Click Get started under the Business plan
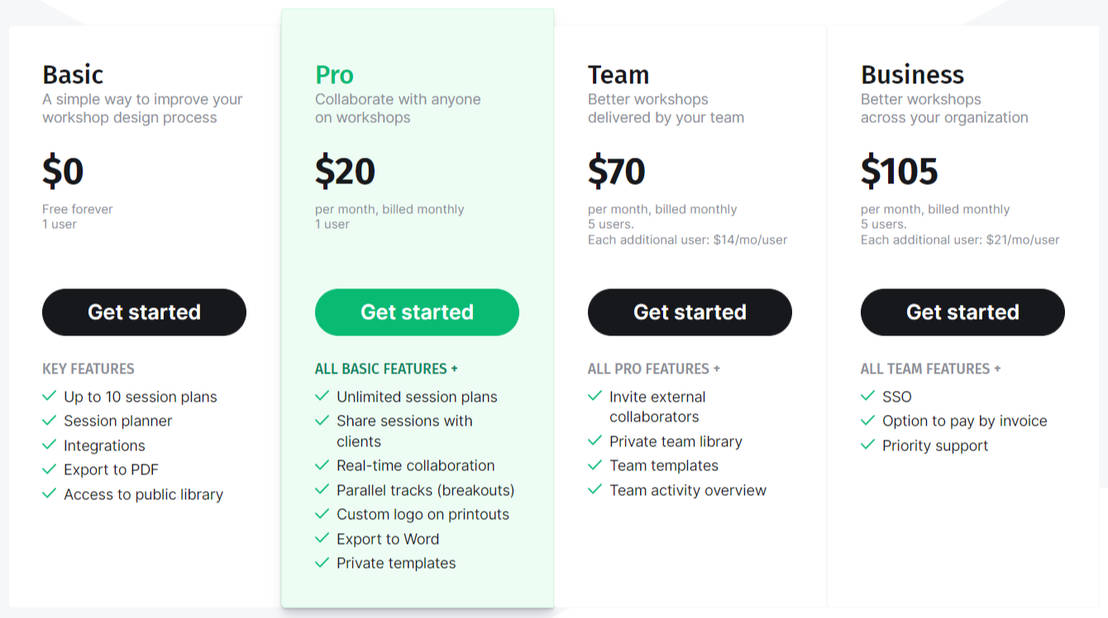1108x618 pixels. pos(962,312)
